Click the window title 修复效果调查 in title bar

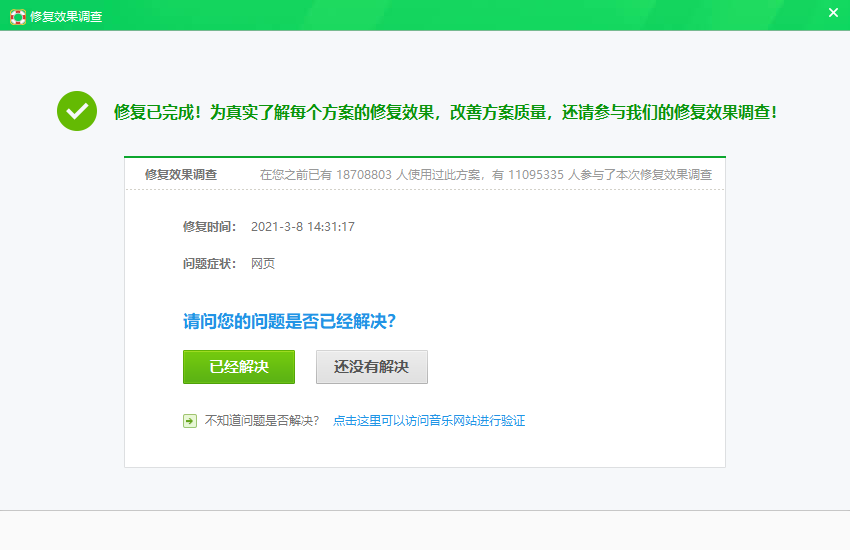pos(66,17)
